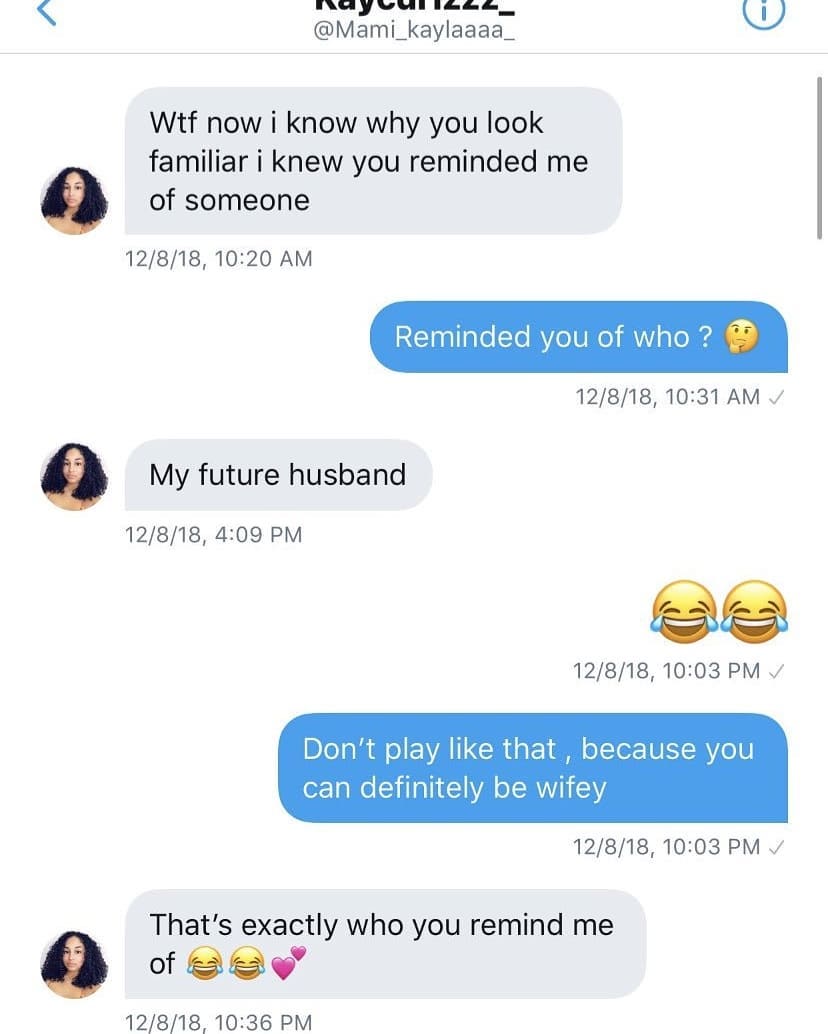Click the conversation scrollbar
Viewport: 828px width, 1034px height.
819,158
